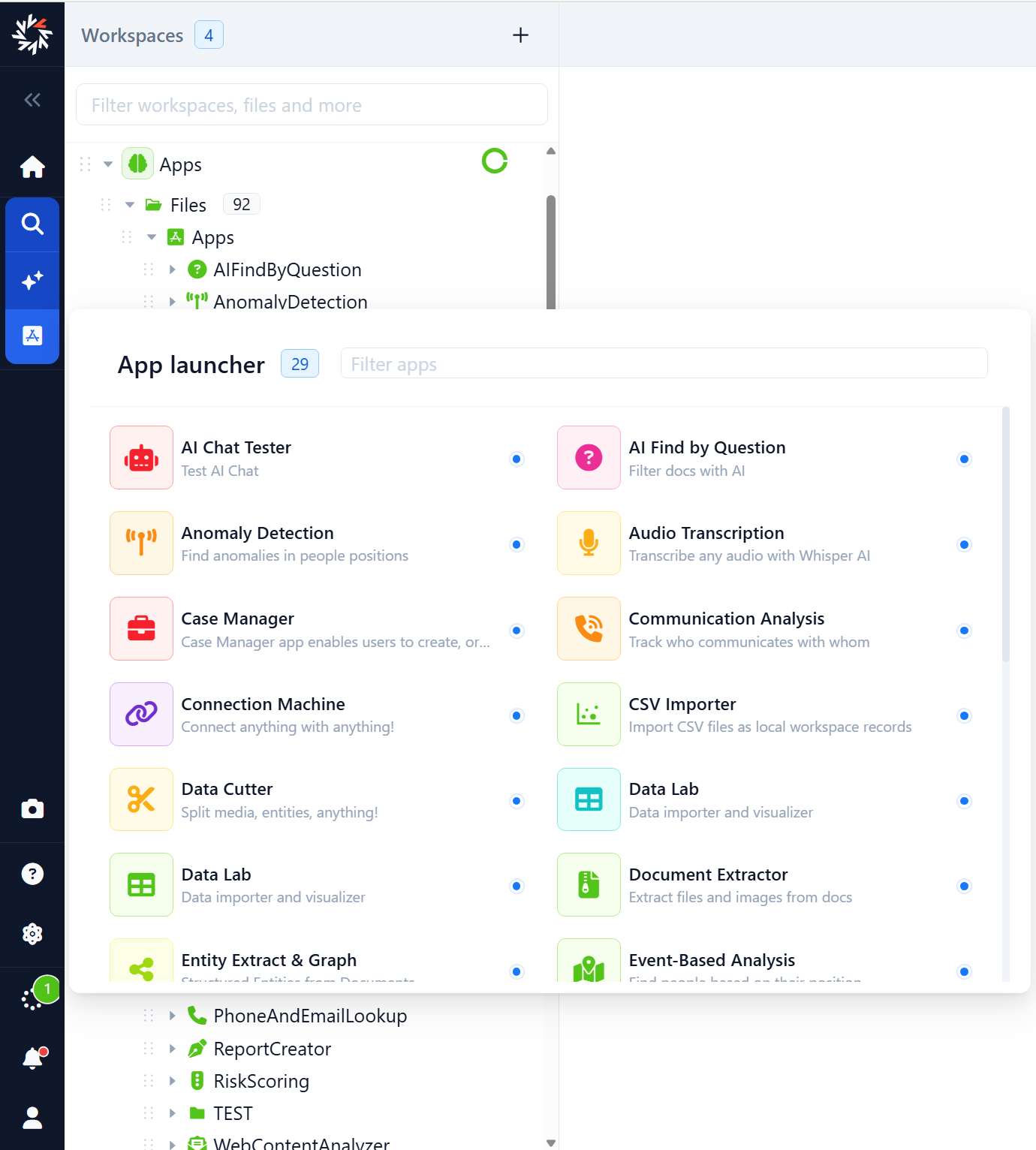Screen dimensions: 1036x1150
Task: Expand the ReportCreator tree item
Action: (x=173, y=1049)
